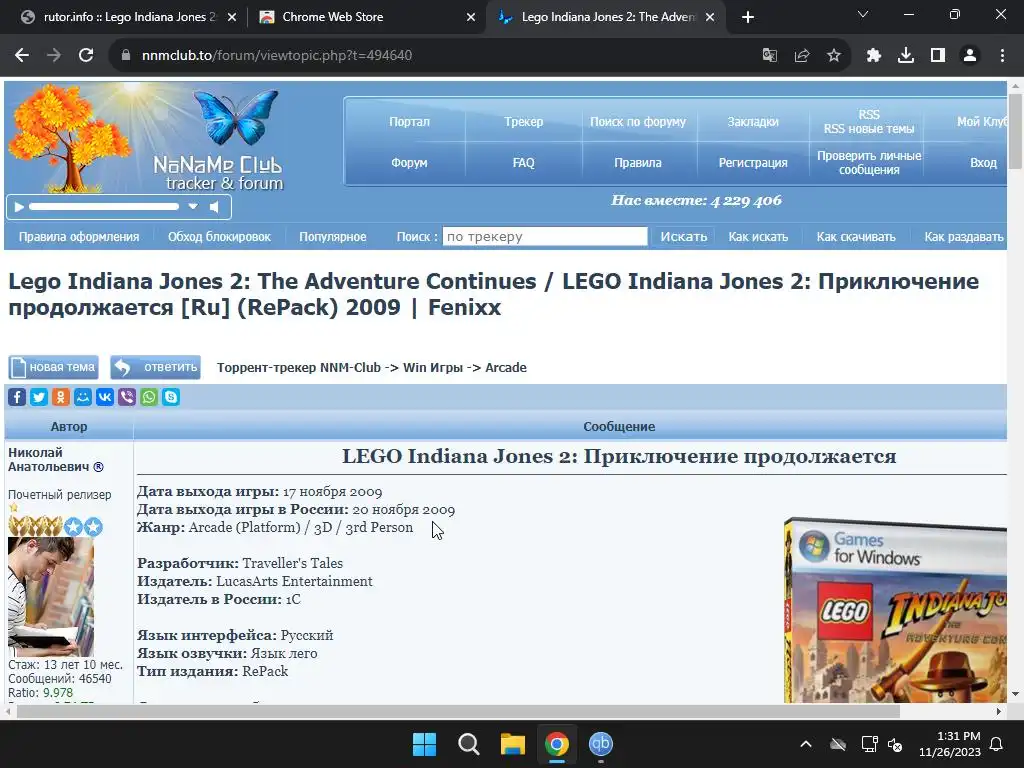Open Торрент-трекер NNM-Club breadcrumb
The image size is (1024, 768).
(298, 368)
